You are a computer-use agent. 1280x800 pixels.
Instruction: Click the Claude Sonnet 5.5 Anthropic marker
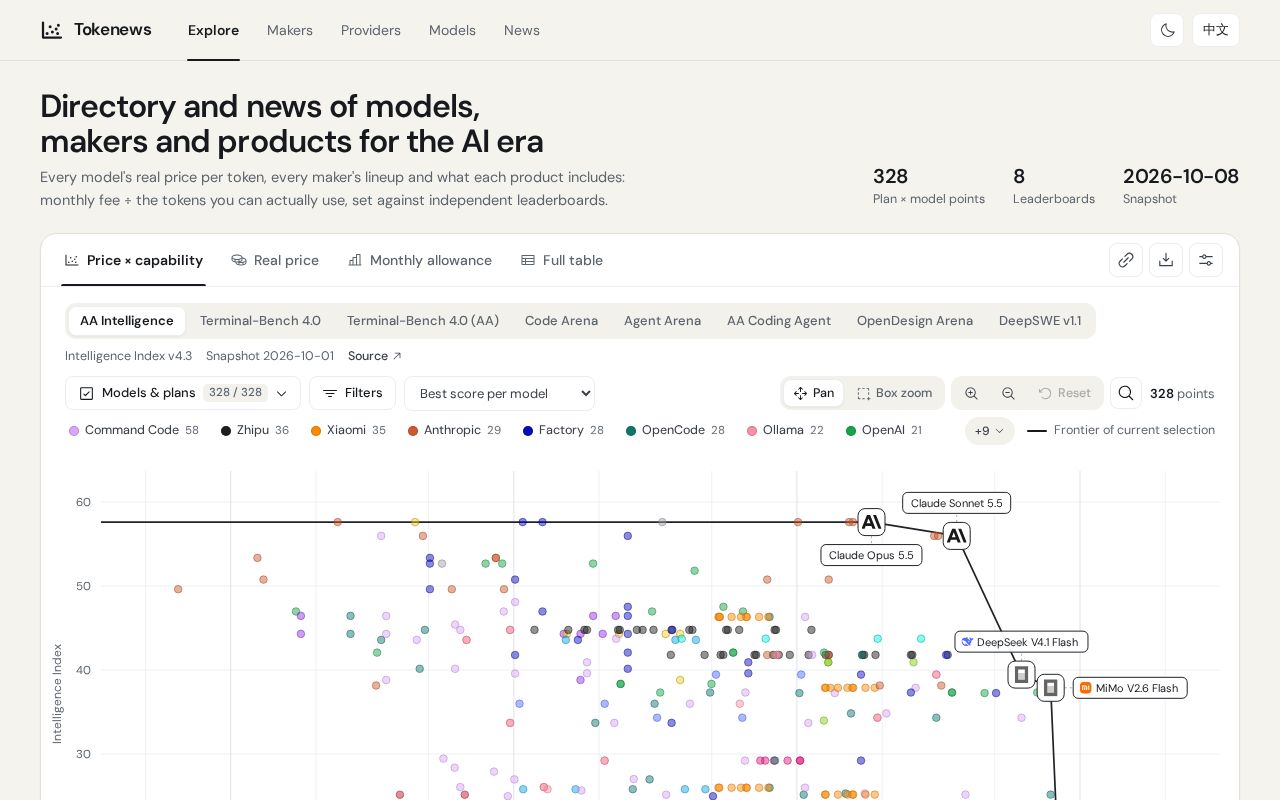click(957, 536)
